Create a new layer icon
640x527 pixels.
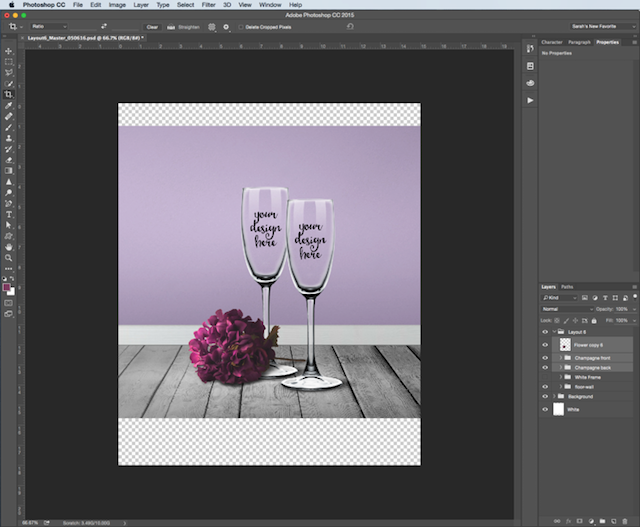613,521
